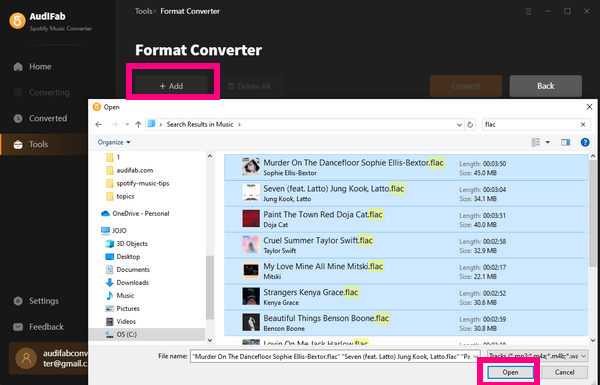The image size is (600, 385).
Task: Select Murder On The Dancefloor Sophie Ellis-Bextor.flac
Action: coord(406,167)
